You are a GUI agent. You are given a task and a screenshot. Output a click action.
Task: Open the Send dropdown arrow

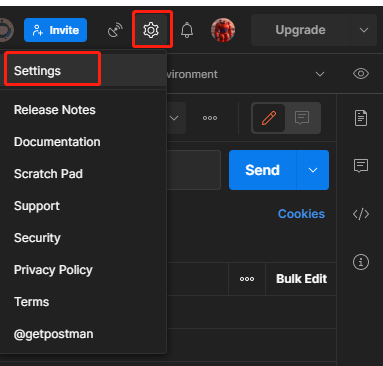313,170
